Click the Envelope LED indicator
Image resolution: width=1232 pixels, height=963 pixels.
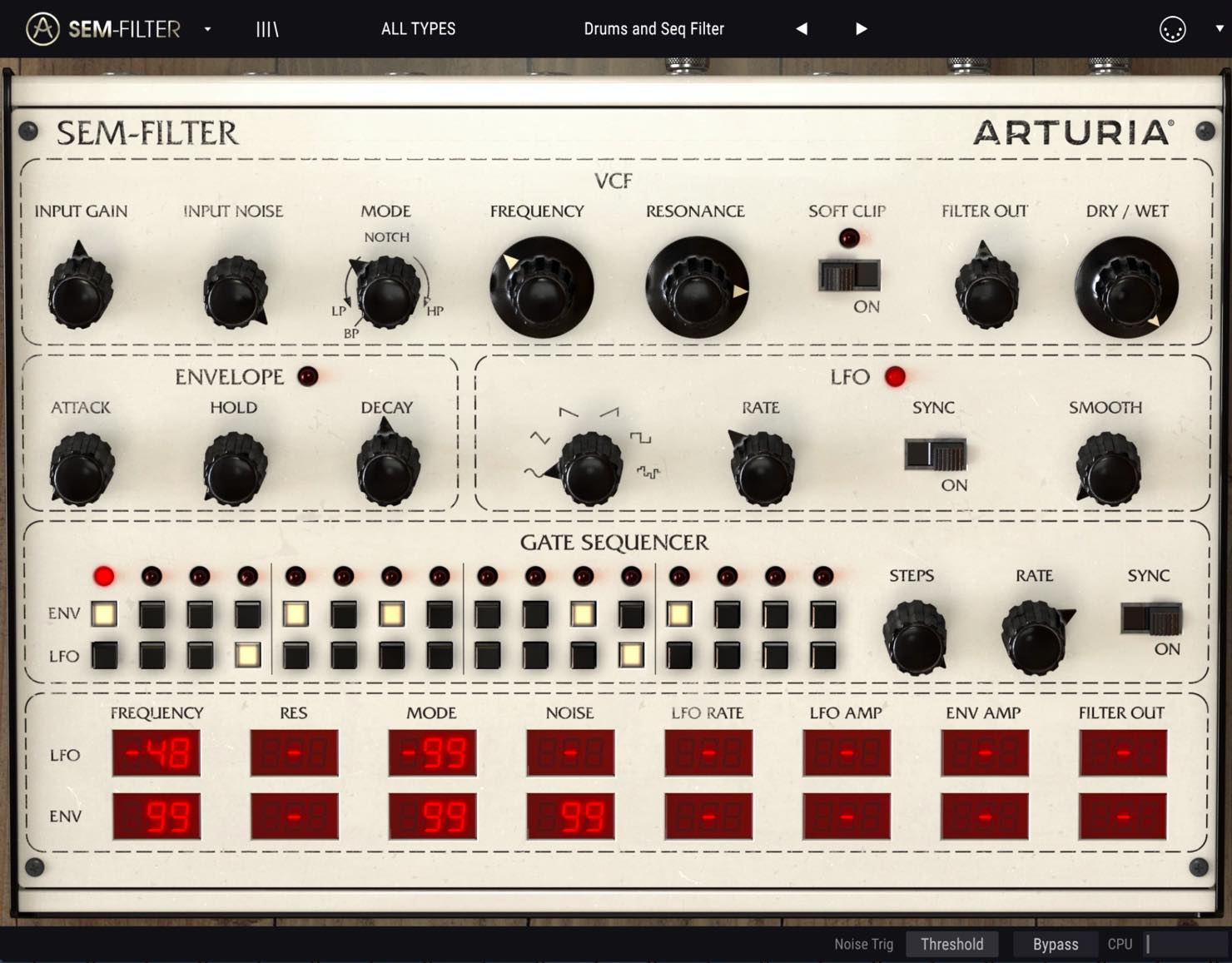click(308, 376)
